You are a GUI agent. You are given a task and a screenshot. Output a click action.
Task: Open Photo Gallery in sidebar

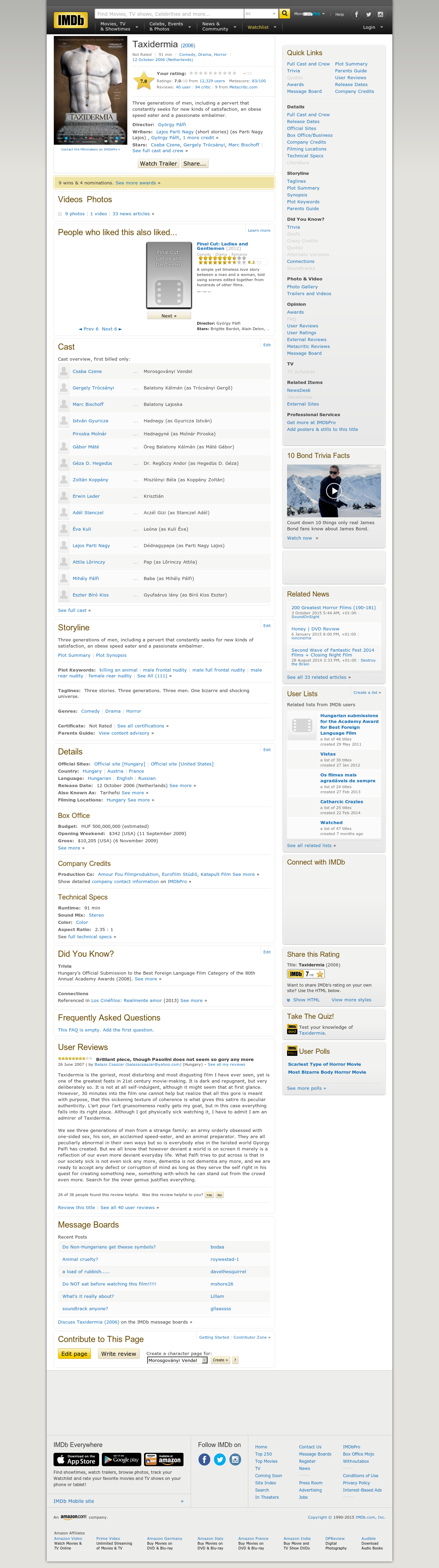point(302,287)
